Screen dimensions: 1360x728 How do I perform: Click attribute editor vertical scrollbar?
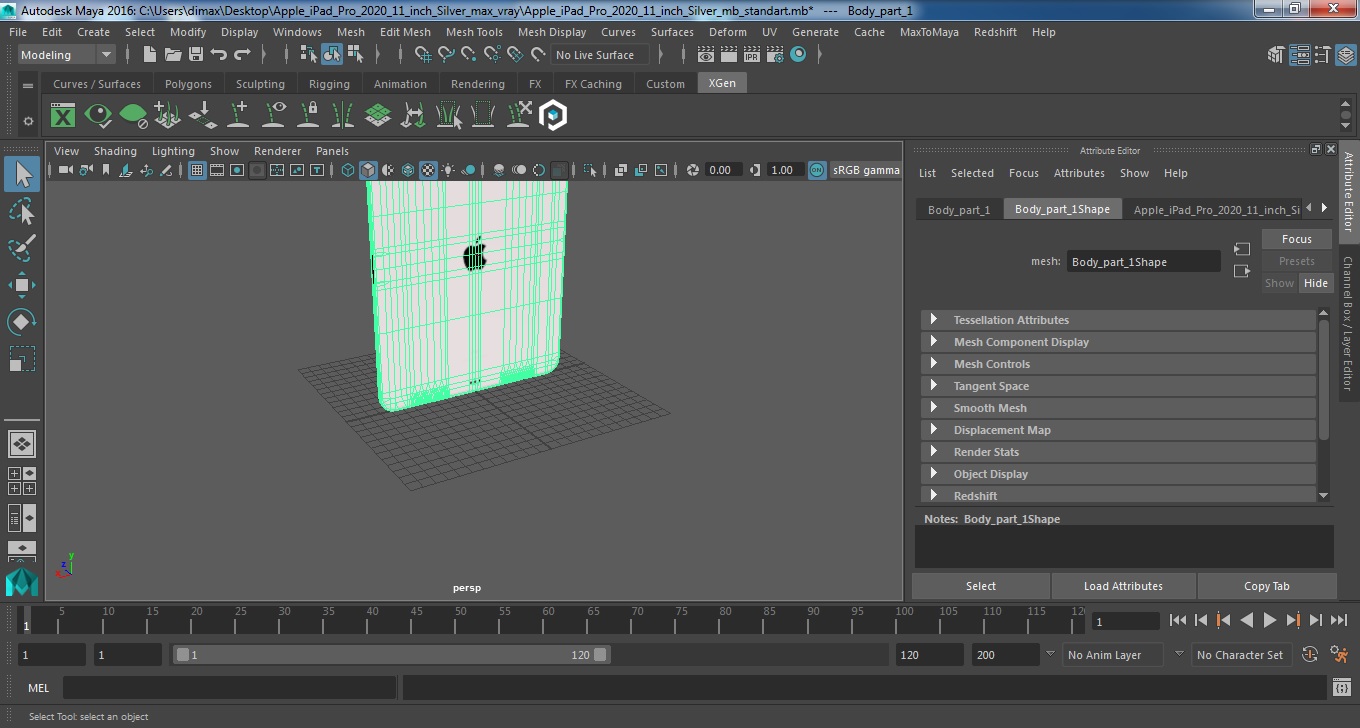coord(1324,380)
